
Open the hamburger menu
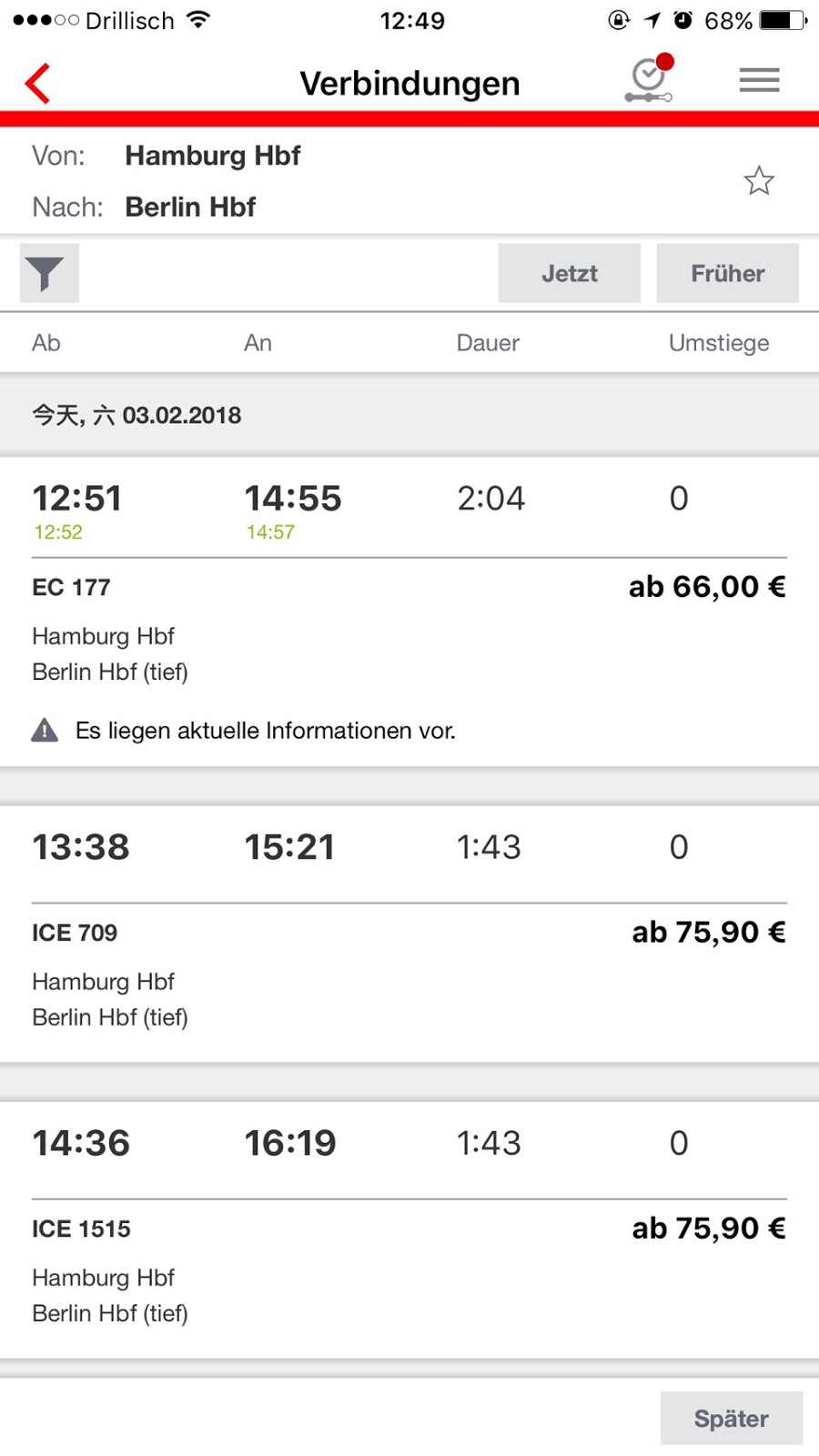coord(759,81)
